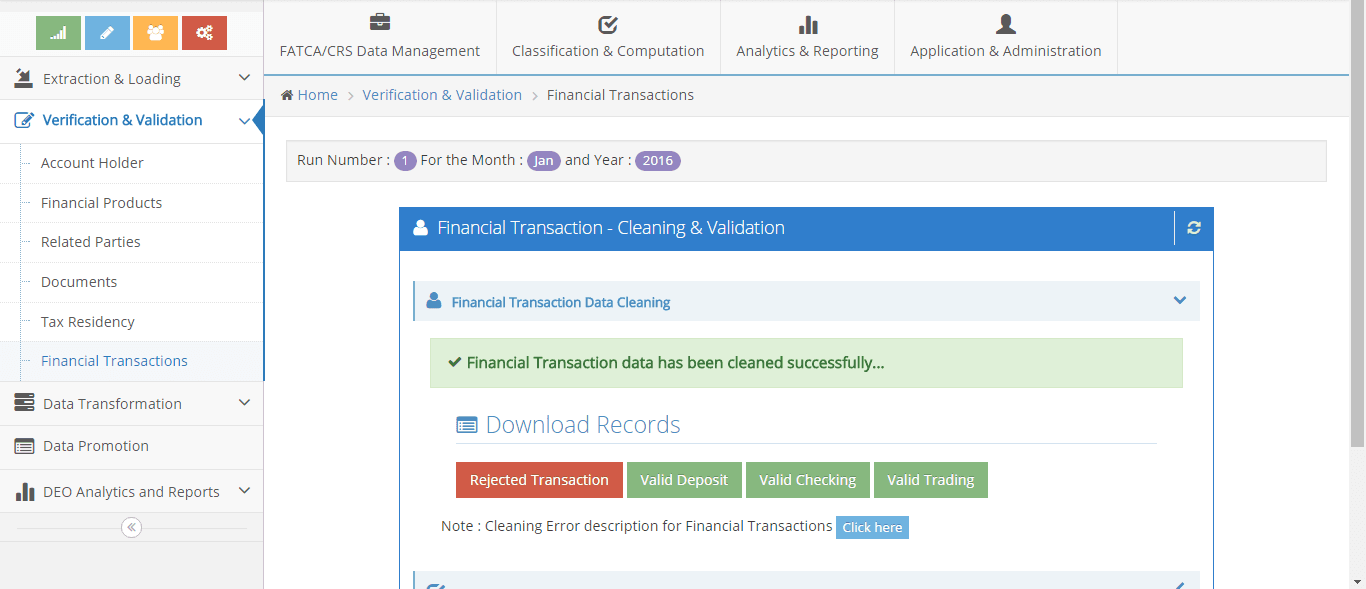Expand the DEO Analytics and Reports chevron
Image resolution: width=1366 pixels, height=589 pixels.
point(244,490)
